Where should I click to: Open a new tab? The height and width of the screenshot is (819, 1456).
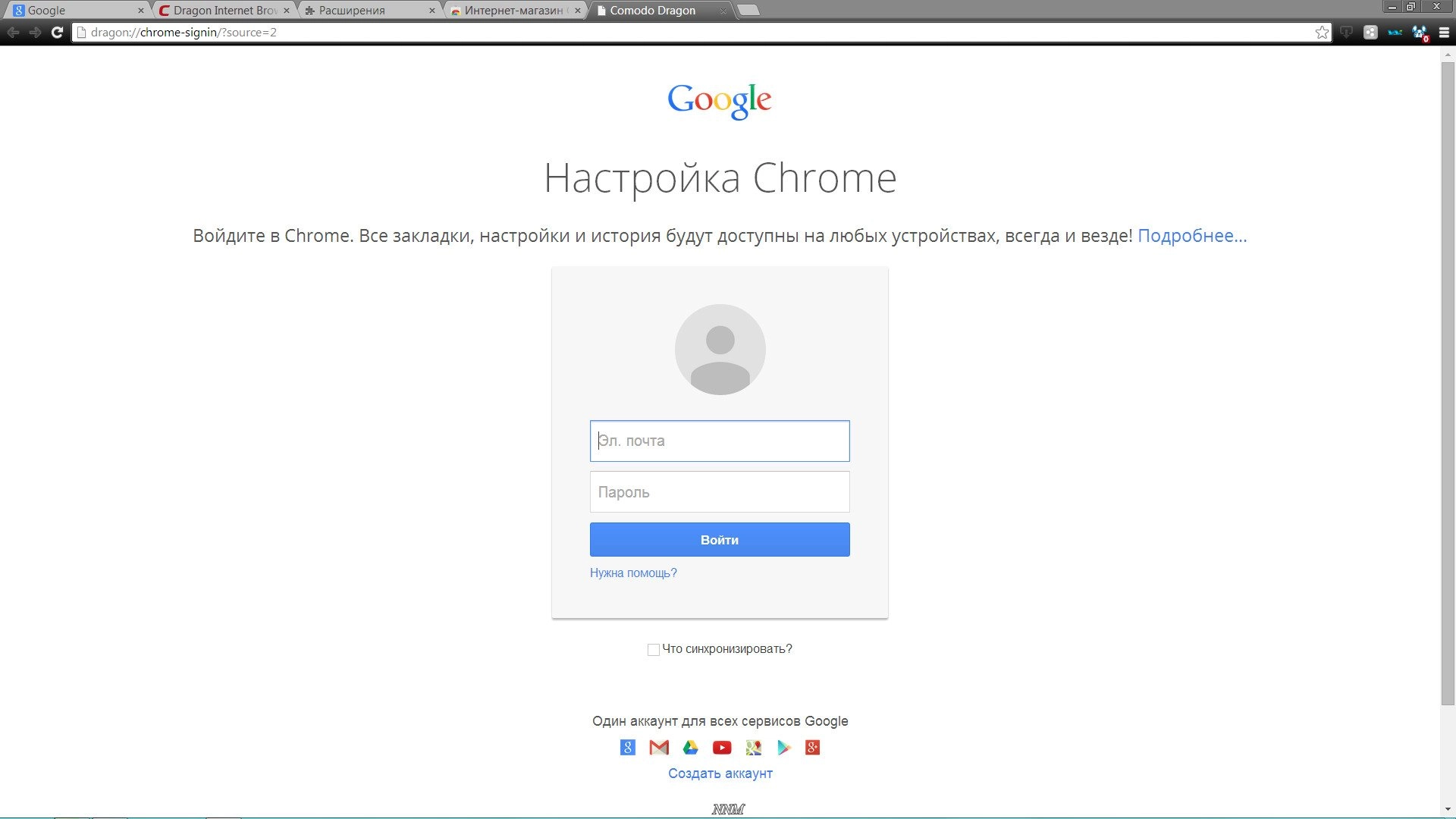click(748, 11)
